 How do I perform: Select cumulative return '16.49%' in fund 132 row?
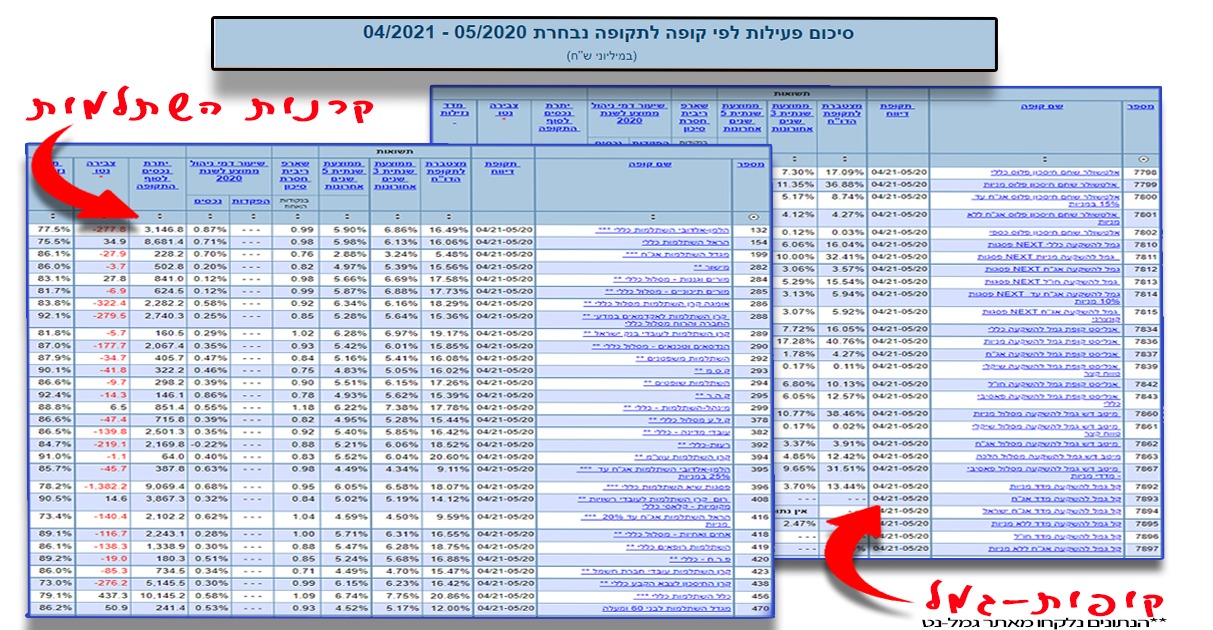coord(447,230)
